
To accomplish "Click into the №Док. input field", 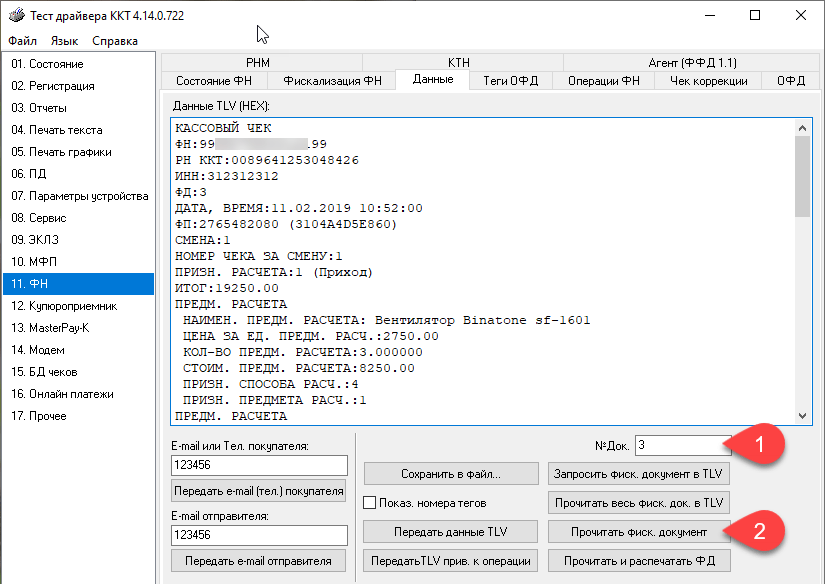I will (675, 445).
